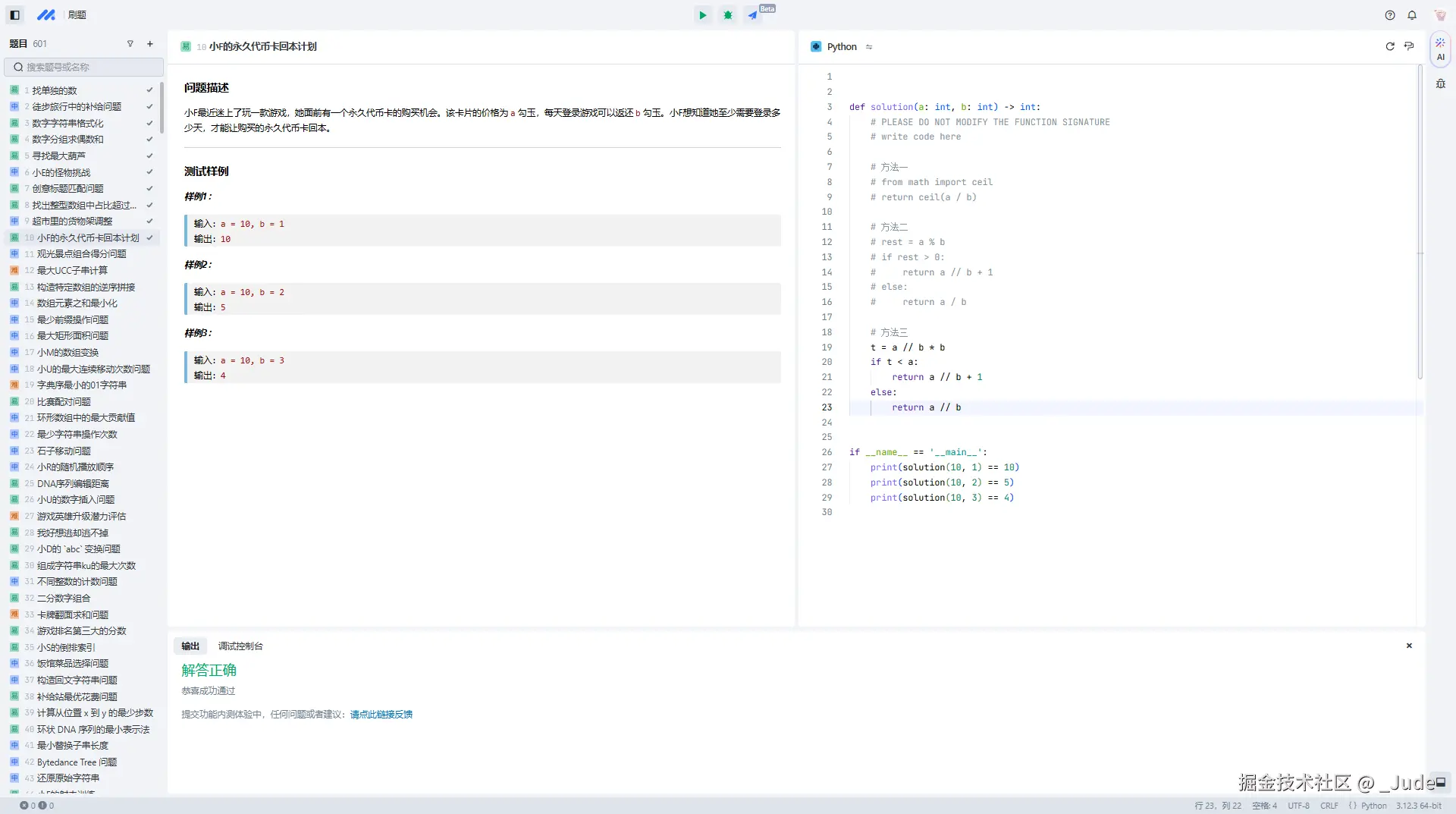
Task: Run the code with green play button
Action: (703, 15)
